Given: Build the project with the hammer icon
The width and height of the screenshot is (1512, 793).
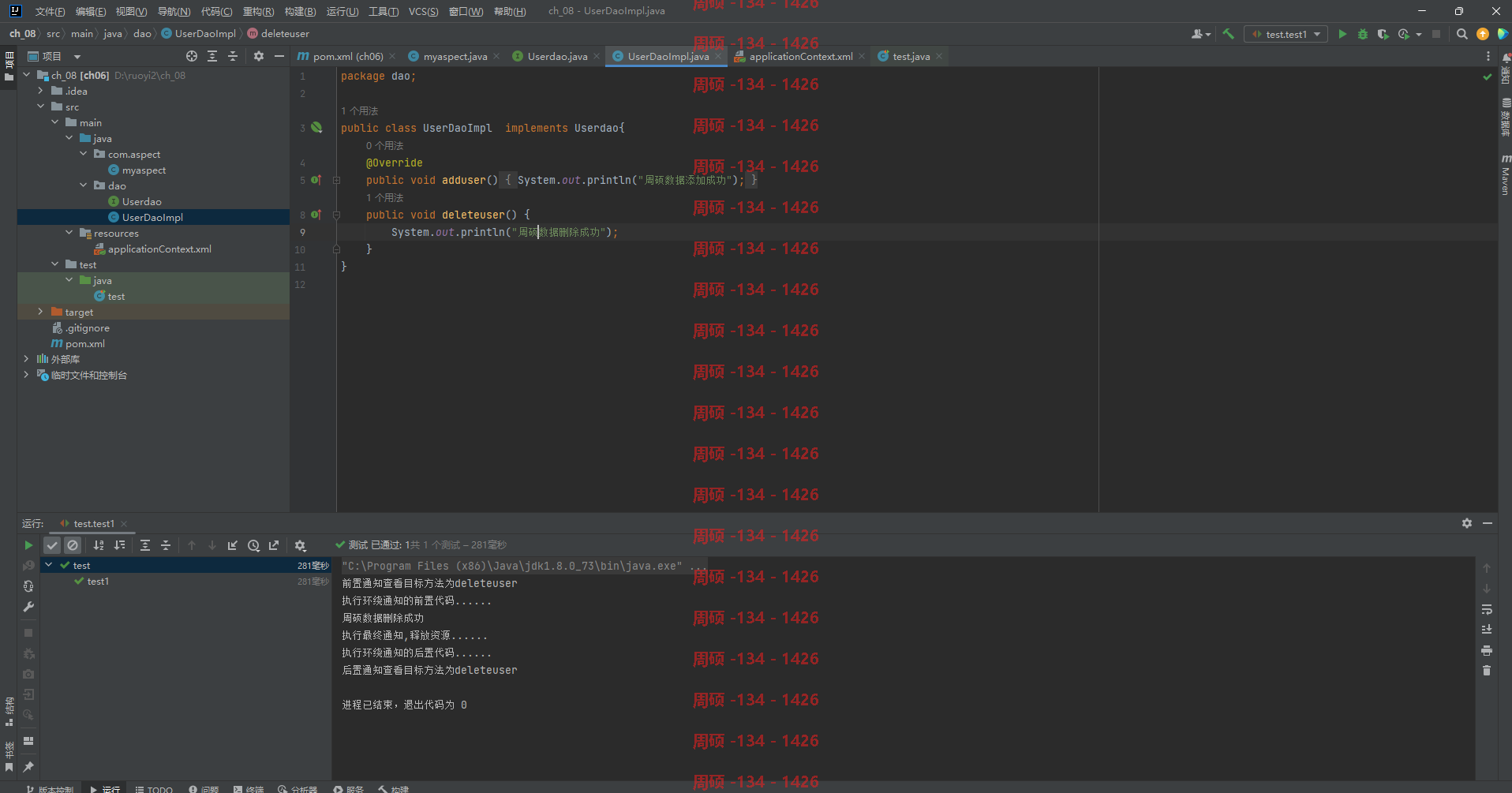Looking at the screenshot, I should click(x=1228, y=34).
